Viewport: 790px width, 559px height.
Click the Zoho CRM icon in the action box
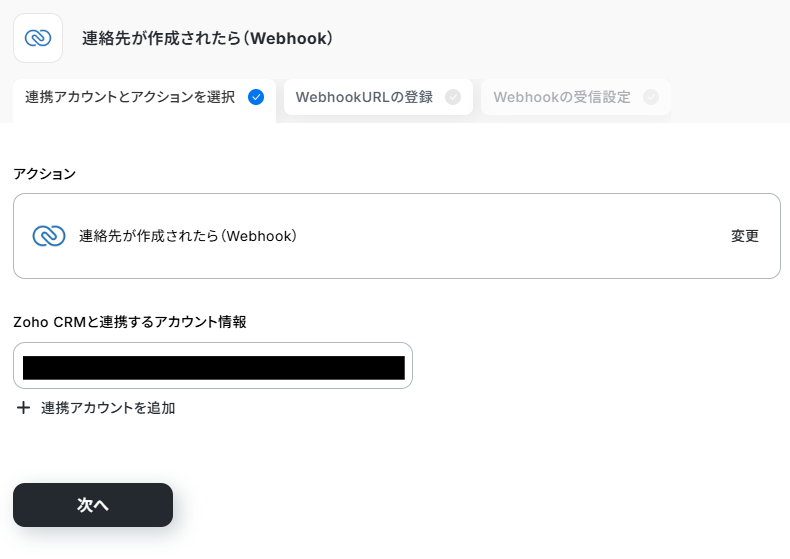point(49,236)
